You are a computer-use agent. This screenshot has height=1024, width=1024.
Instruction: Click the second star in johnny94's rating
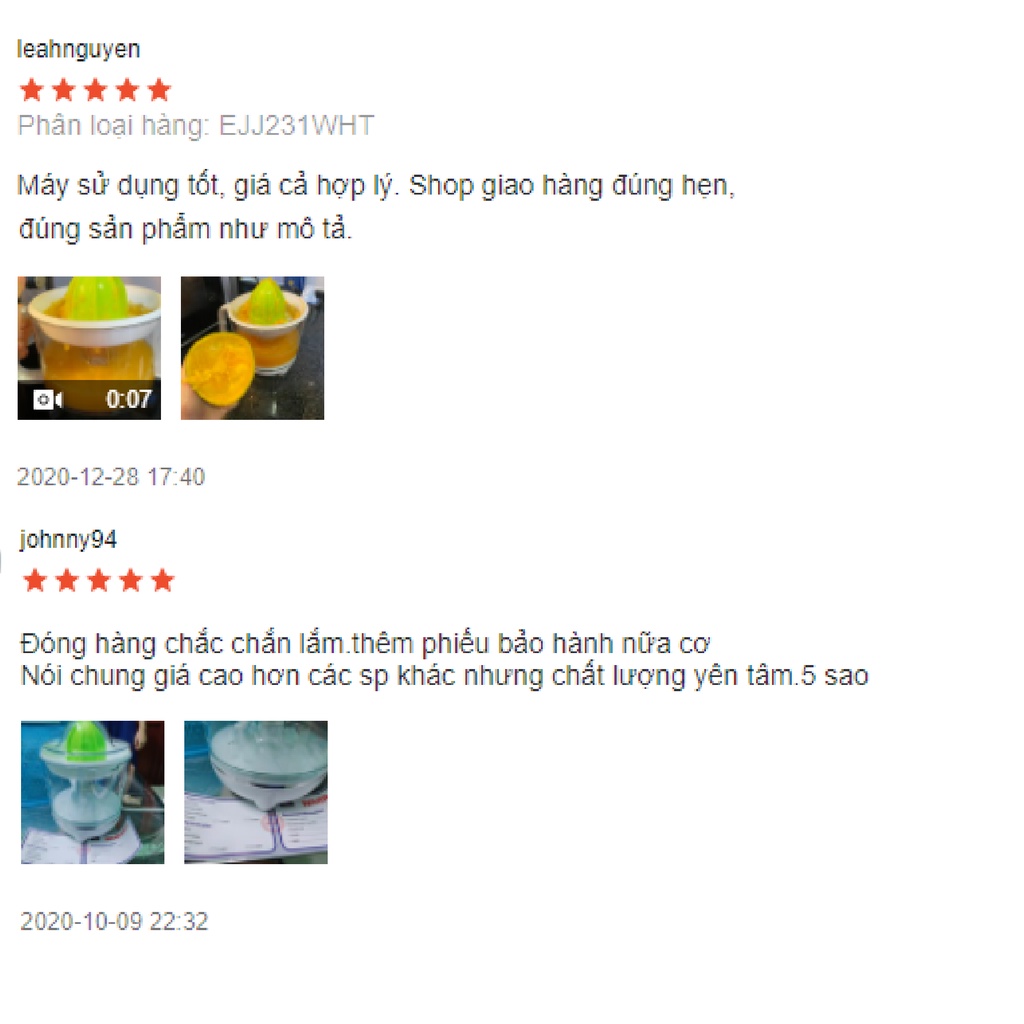67,580
